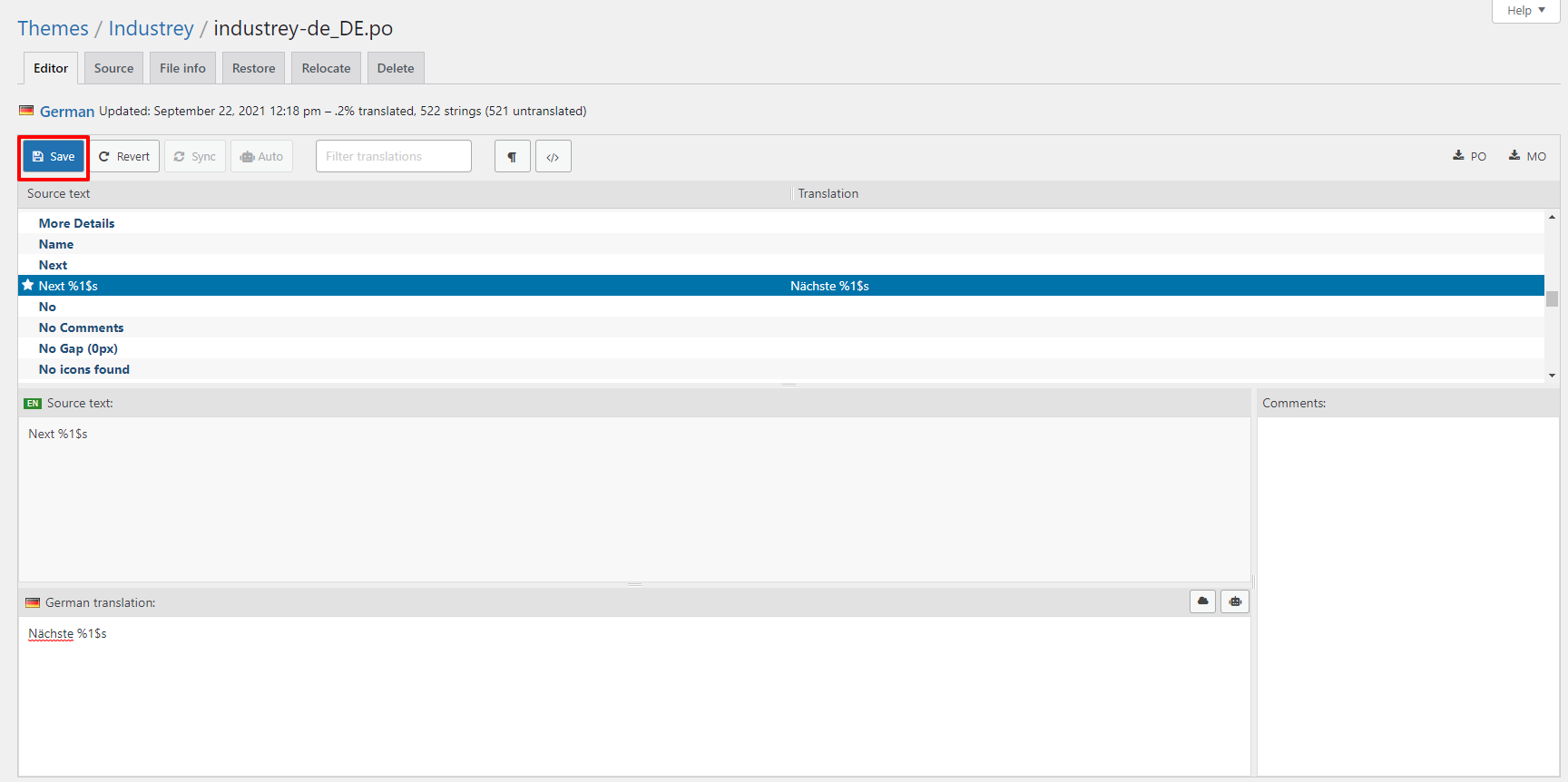Click the Save button
This screenshot has width=1568, height=782.
(54, 157)
